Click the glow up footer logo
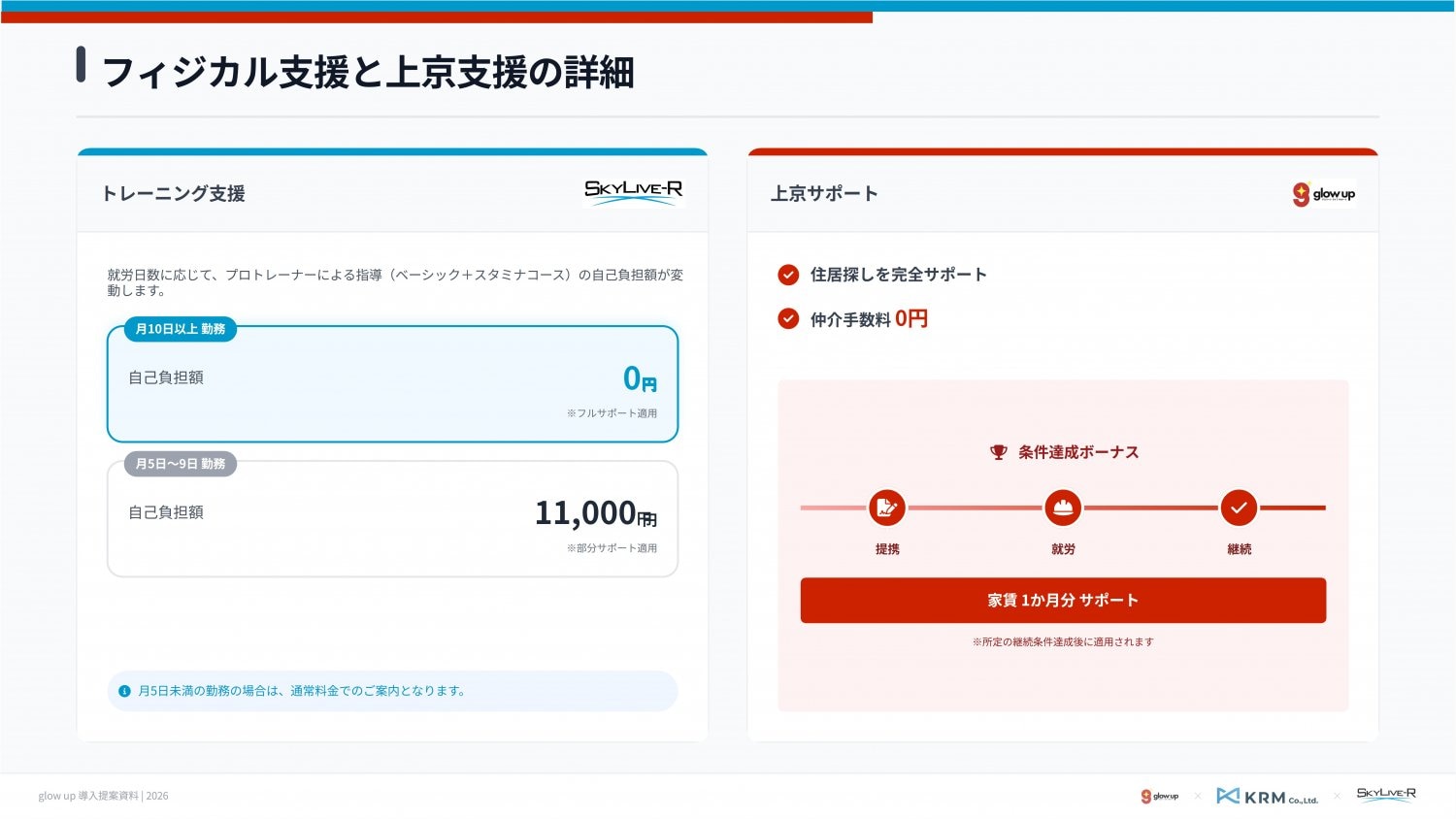 pos(1160,797)
